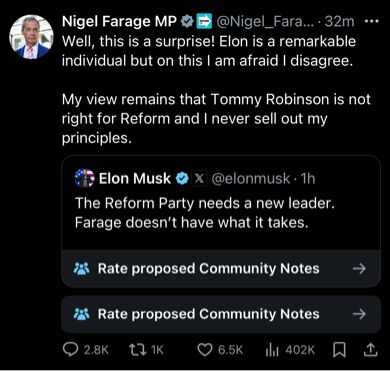View post analytics bar chart icon
The width and height of the screenshot is (390, 371).
(270, 350)
